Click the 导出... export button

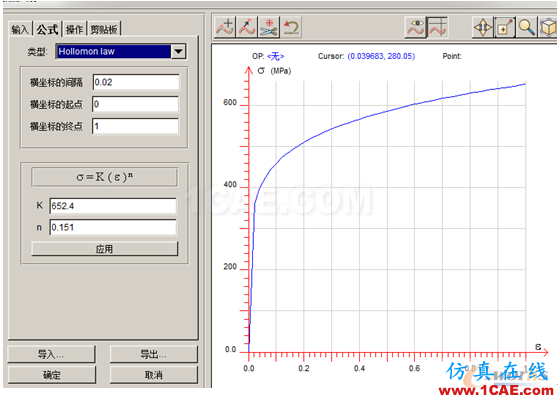tap(153, 354)
